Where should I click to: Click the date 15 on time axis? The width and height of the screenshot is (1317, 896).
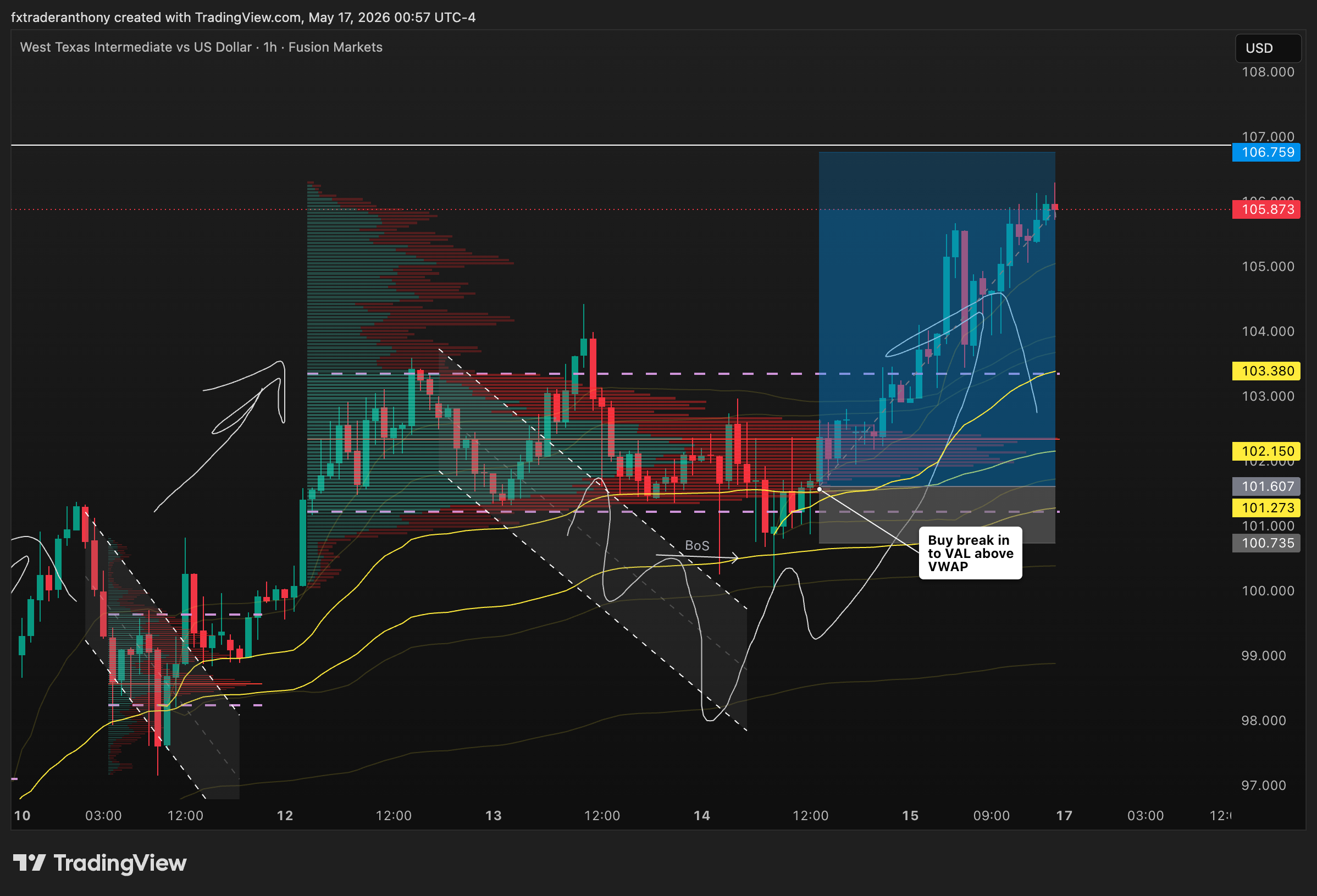(910, 816)
